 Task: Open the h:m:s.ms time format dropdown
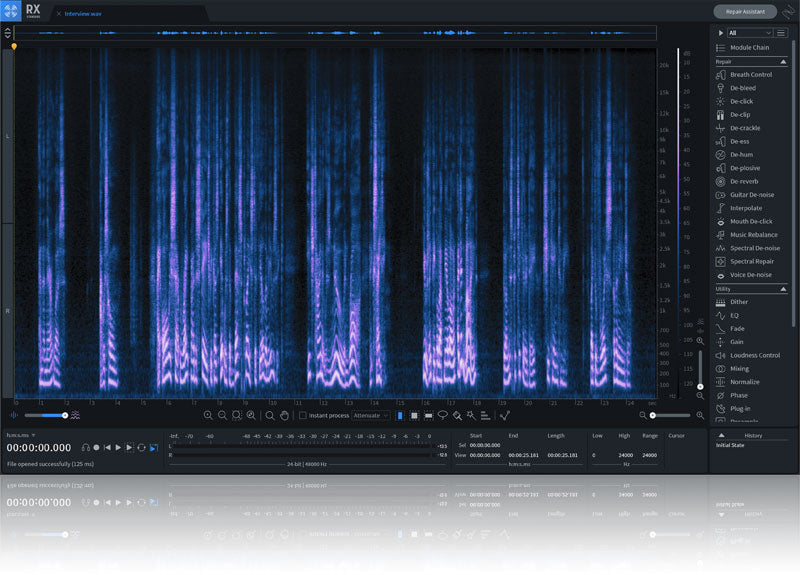(21, 435)
